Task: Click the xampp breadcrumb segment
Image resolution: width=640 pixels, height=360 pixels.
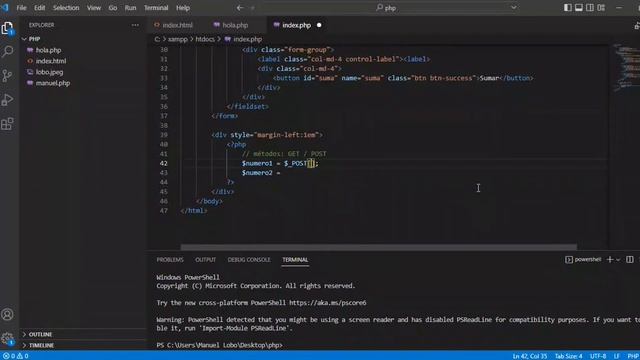Action: [x=178, y=39]
